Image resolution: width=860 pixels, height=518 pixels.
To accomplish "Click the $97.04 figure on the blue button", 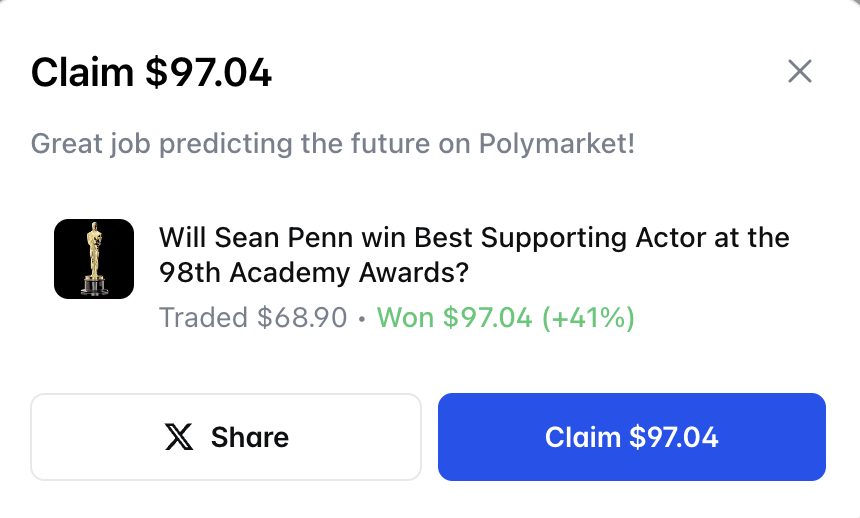I will pyautogui.click(x=674, y=437).
